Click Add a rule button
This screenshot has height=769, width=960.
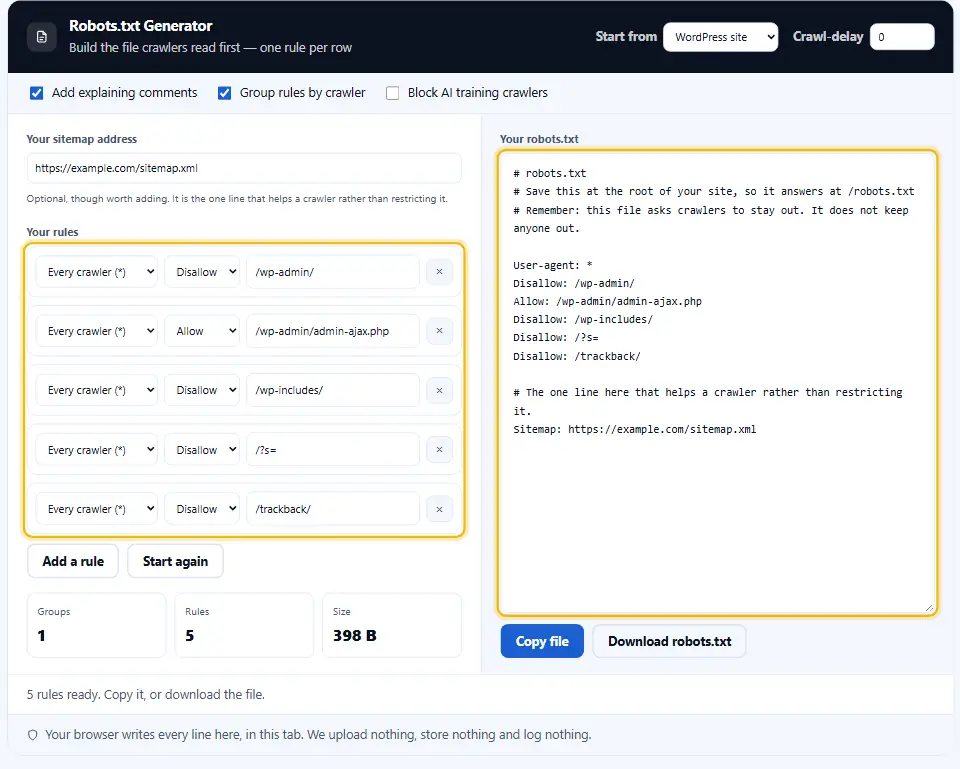(73, 561)
